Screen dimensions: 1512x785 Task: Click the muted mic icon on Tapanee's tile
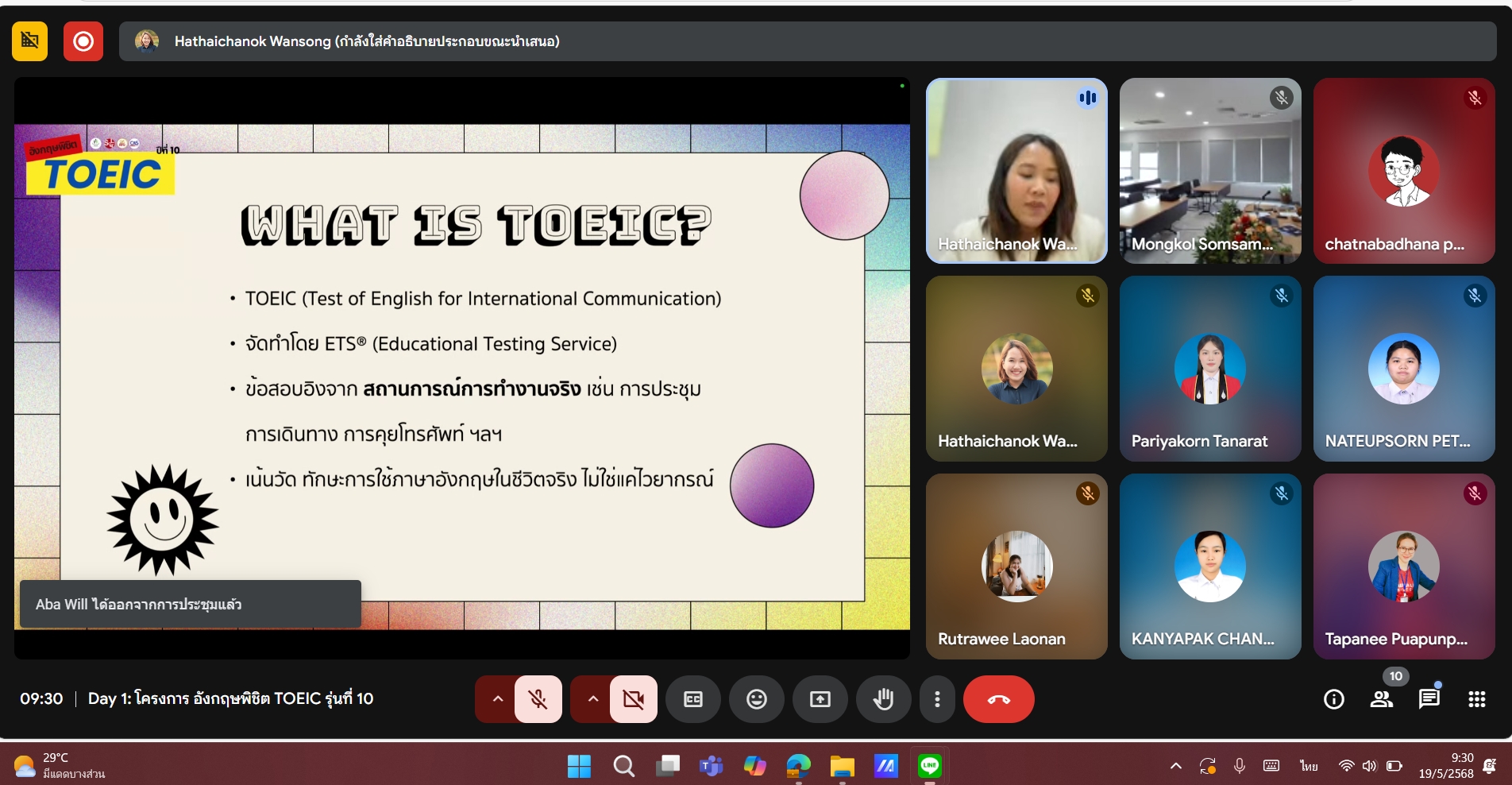click(1475, 493)
